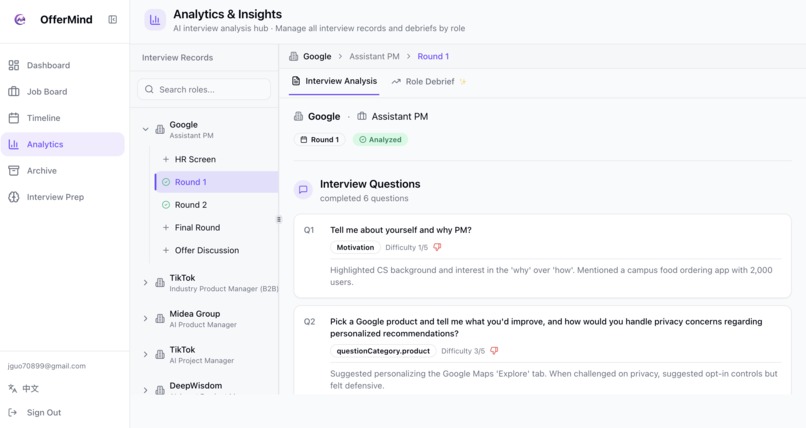
Task: Click the plus icon beside Offer Discussion
Action: (x=166, y=250)
